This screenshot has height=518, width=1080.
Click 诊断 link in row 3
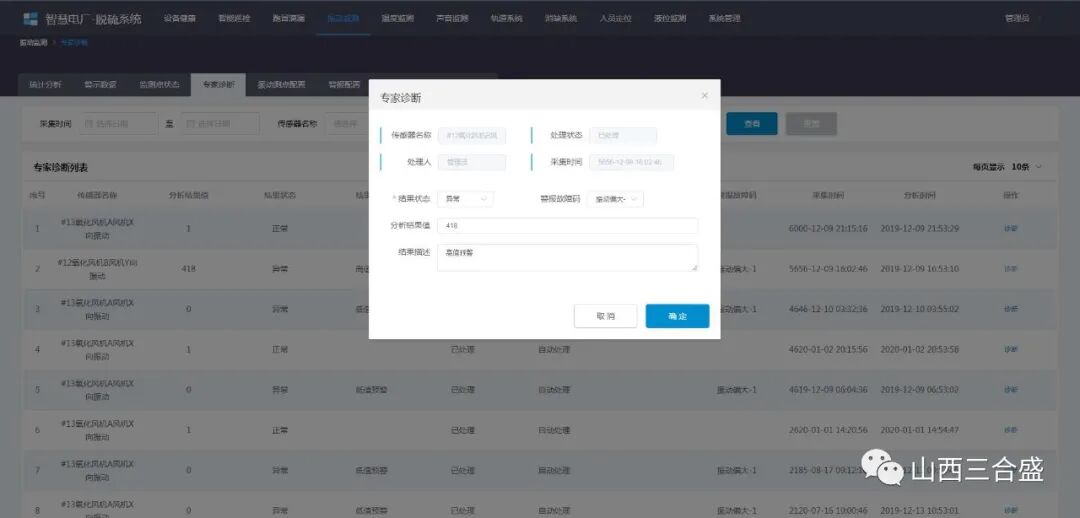point(1010,309)
